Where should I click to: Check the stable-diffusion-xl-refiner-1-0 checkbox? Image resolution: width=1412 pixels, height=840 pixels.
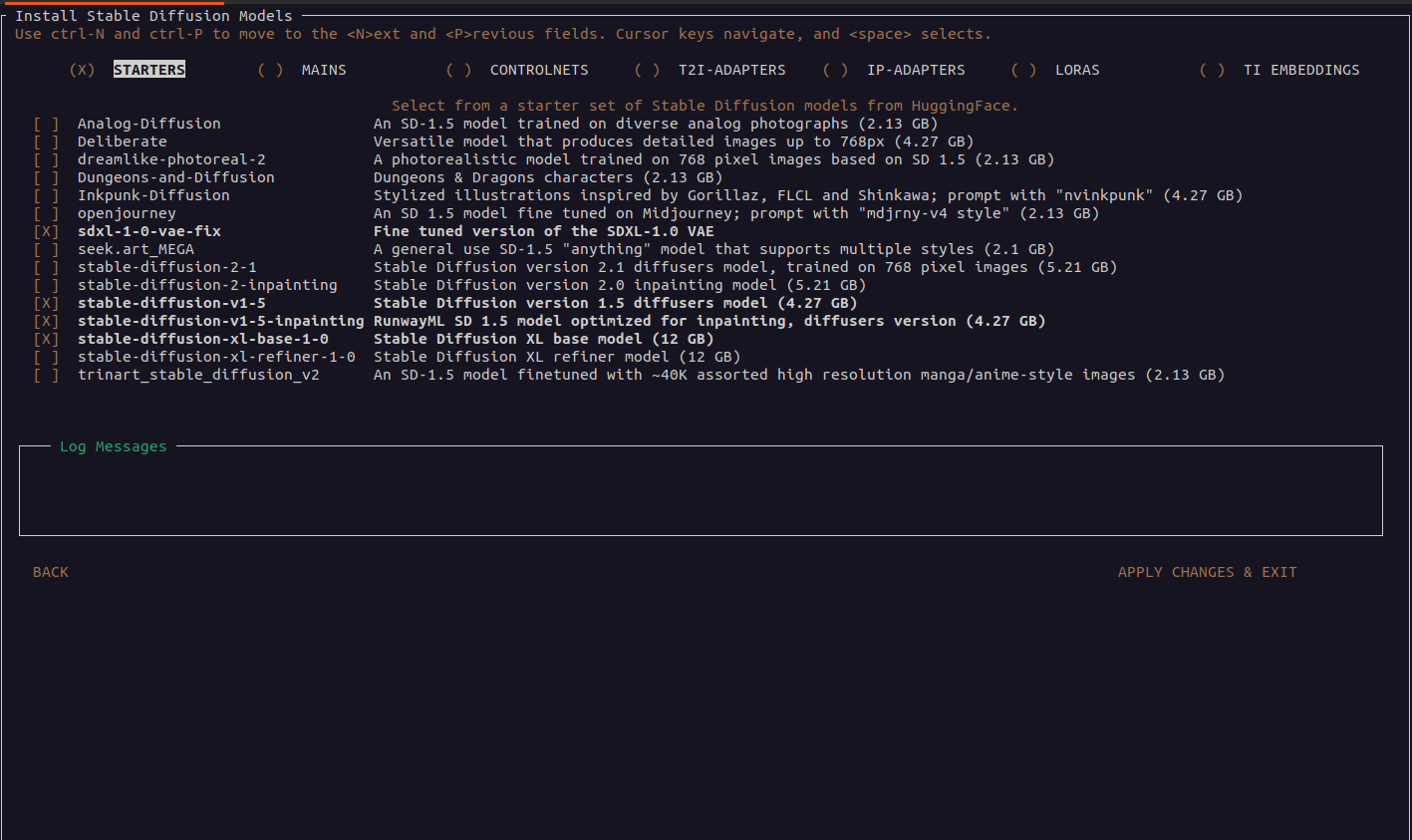pos(47,357)
